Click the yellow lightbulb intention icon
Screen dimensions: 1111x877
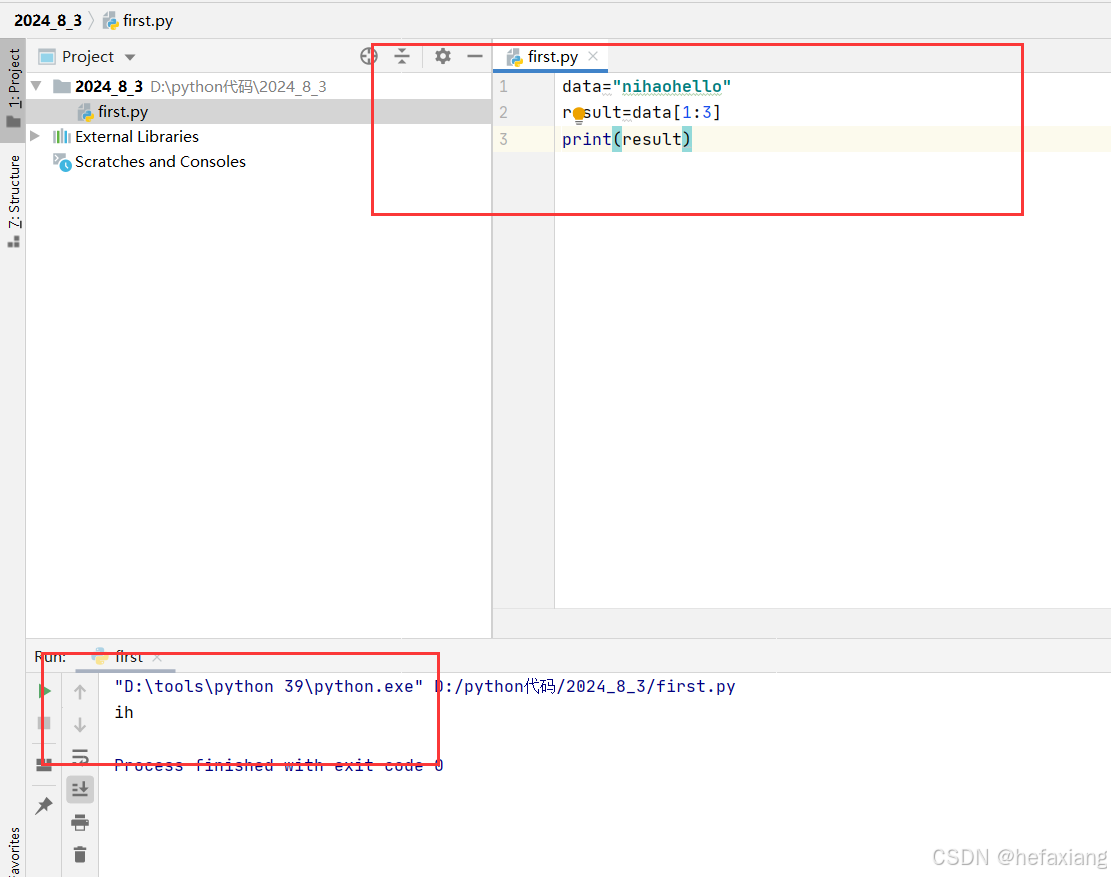(578, 114)
